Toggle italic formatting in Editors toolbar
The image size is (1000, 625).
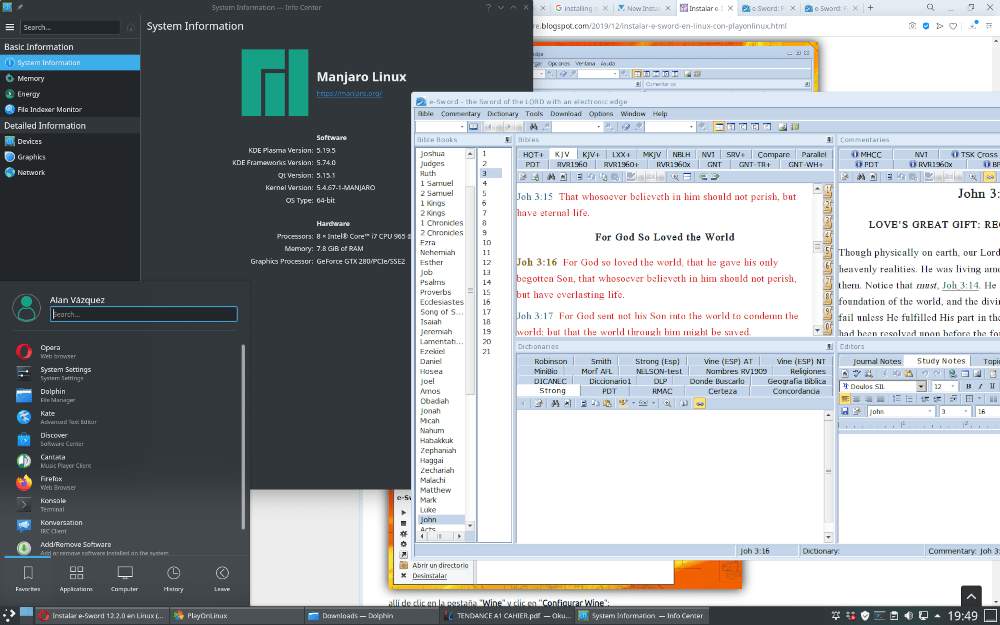coord(980,386)
